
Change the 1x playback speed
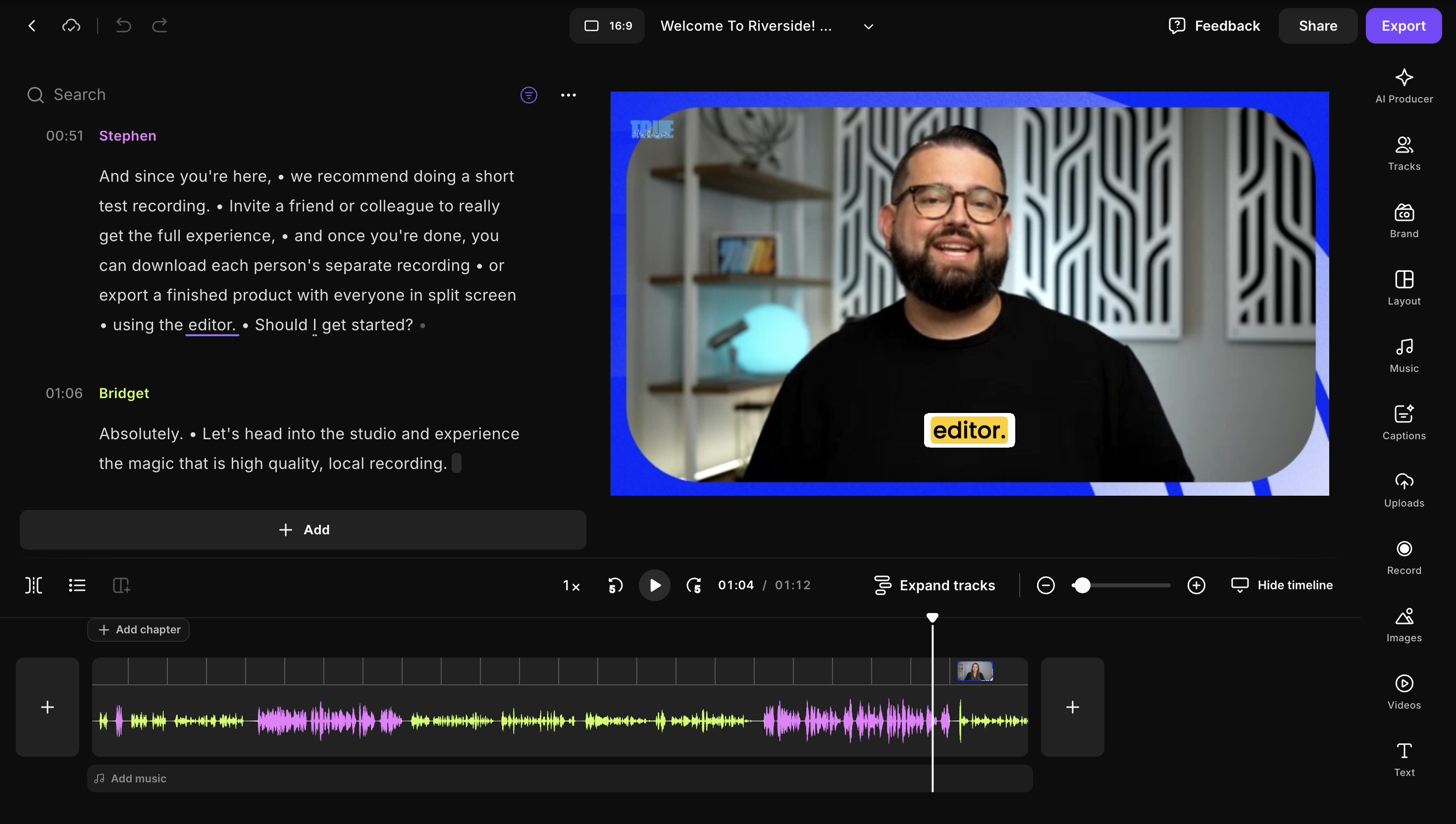click(571, 586)
